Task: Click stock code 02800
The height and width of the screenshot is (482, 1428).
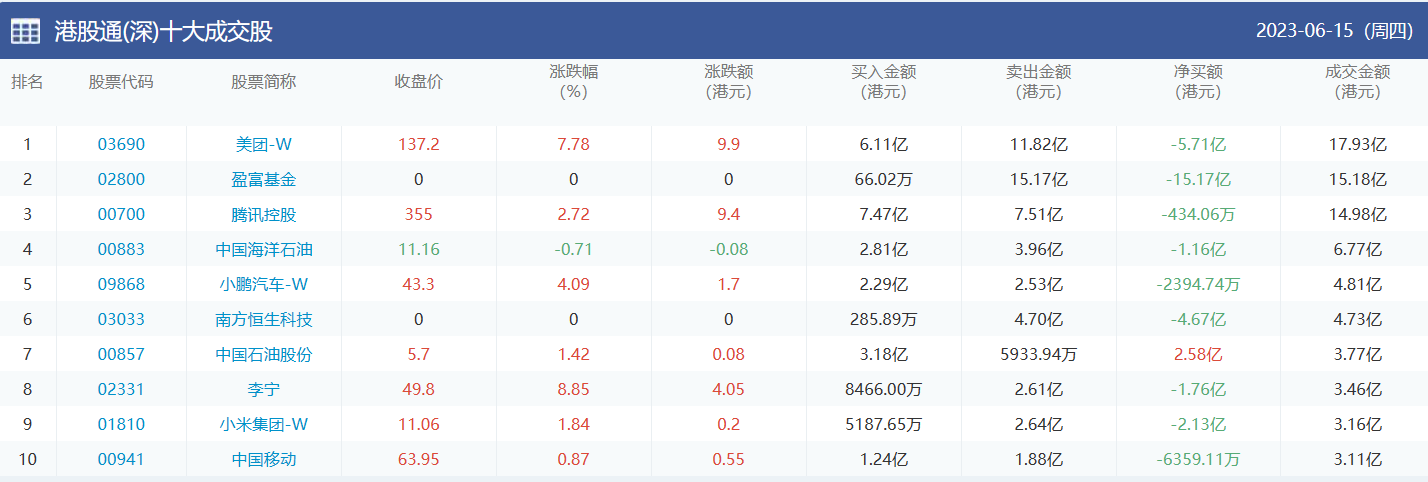Action: [x=121, y=179]
